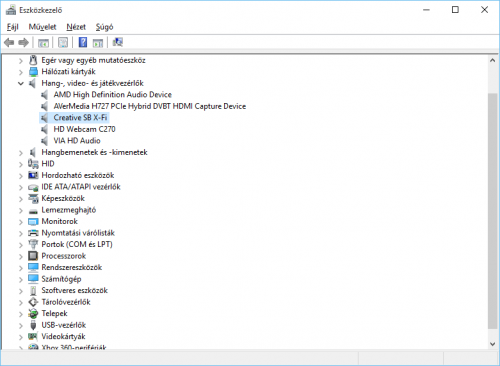Minimize the Eszközkezelő window
The image size is (500, 366).
(426, 10)
